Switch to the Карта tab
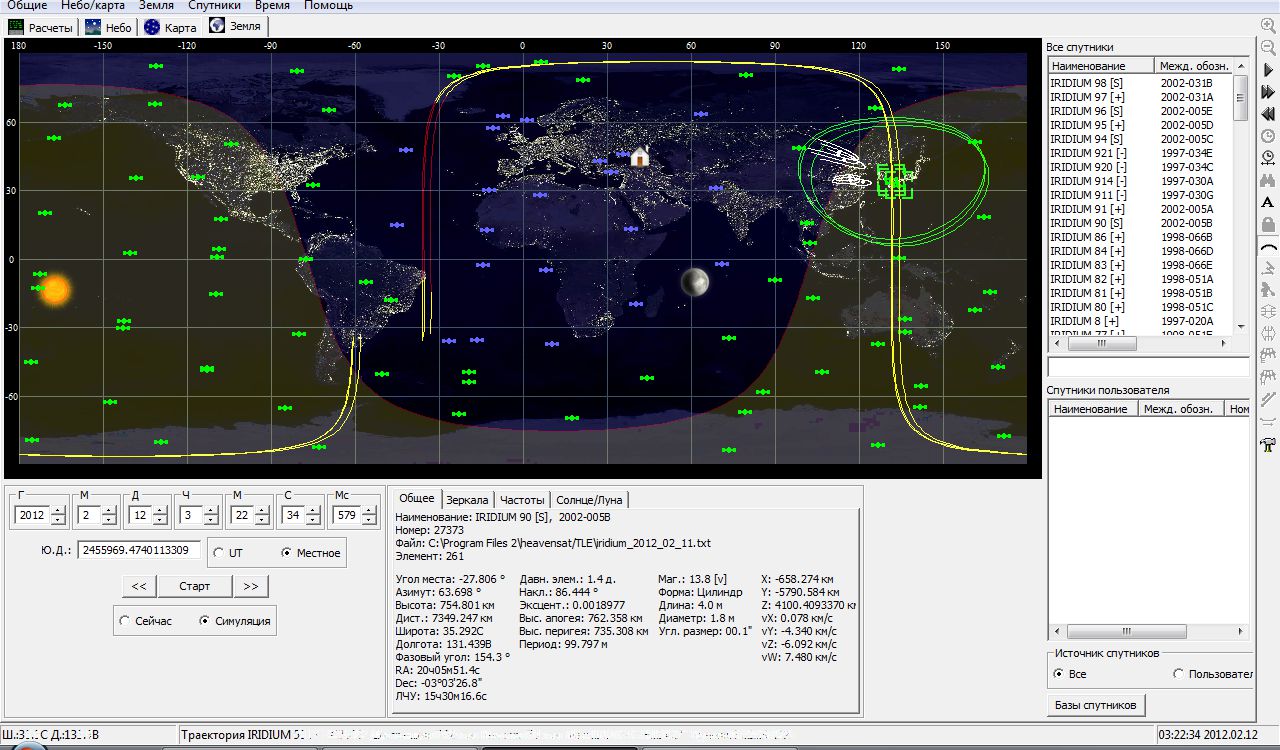 (x=170, y=27)
